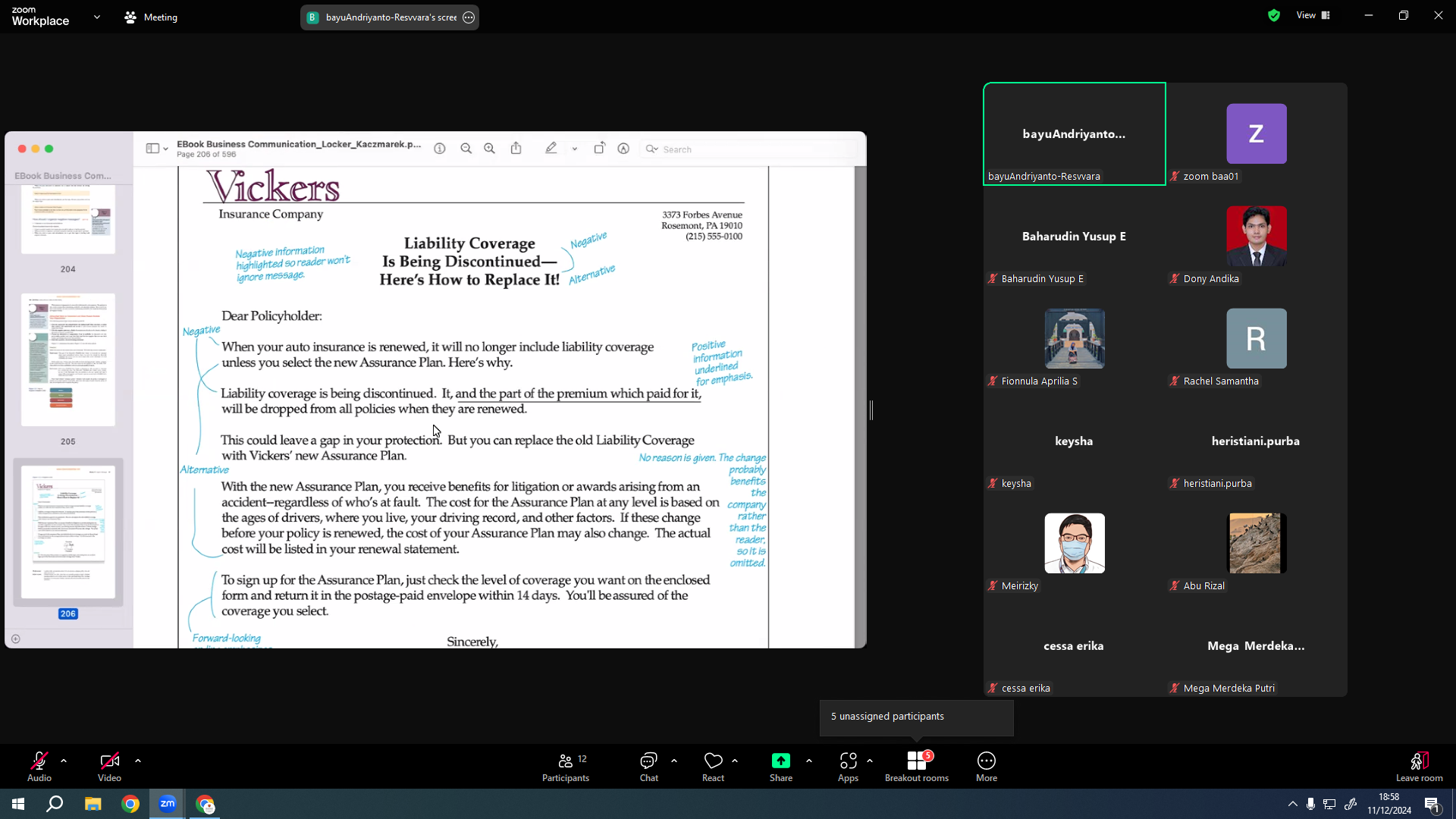Click the plus button below the thumbnails
The image size is (1456, 819).
[16, 639]
